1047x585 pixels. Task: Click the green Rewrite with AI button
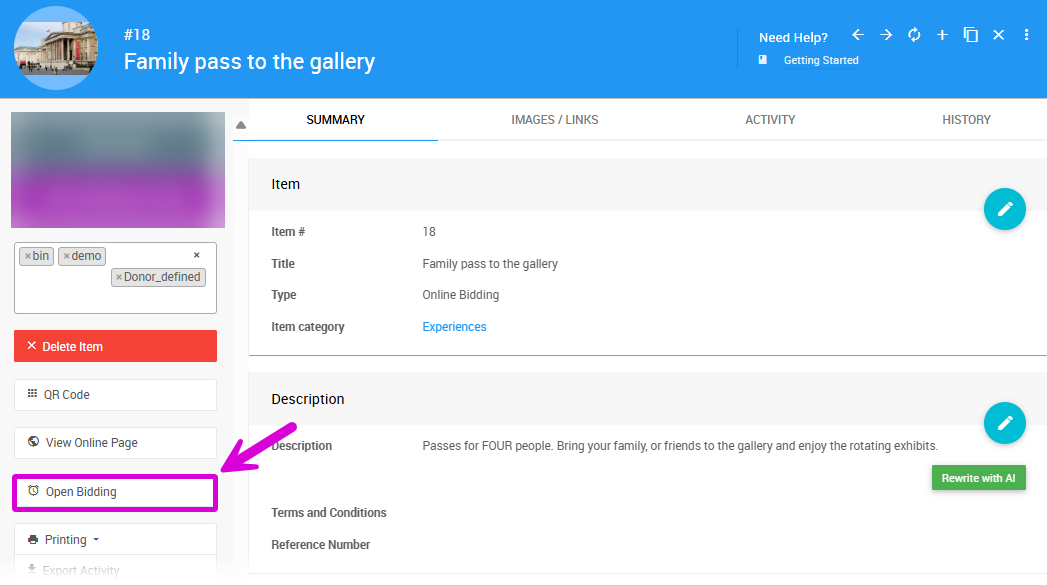(x=978, y=478)
